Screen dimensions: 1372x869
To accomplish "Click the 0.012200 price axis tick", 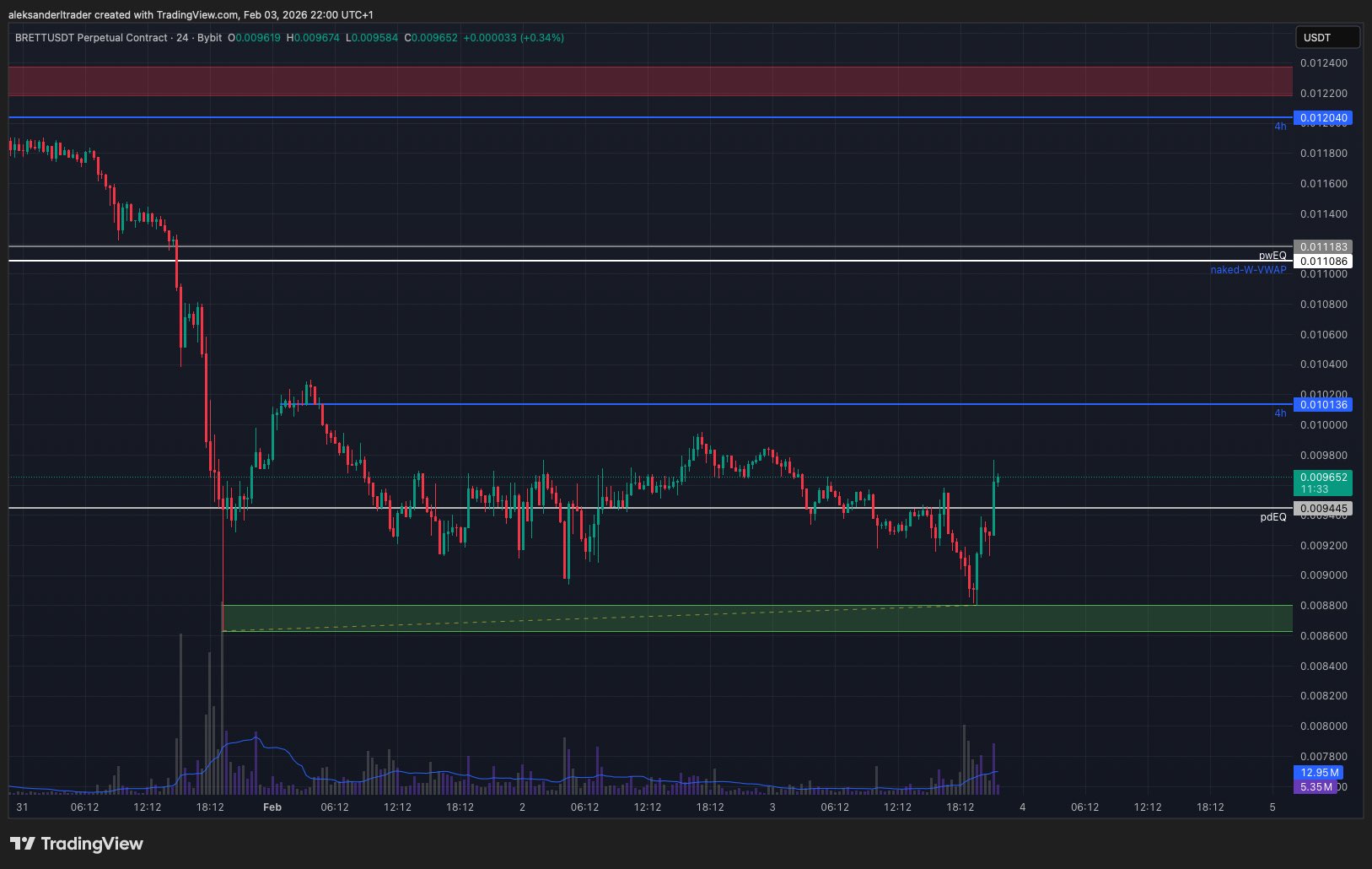I will (x=1323, y=94).
